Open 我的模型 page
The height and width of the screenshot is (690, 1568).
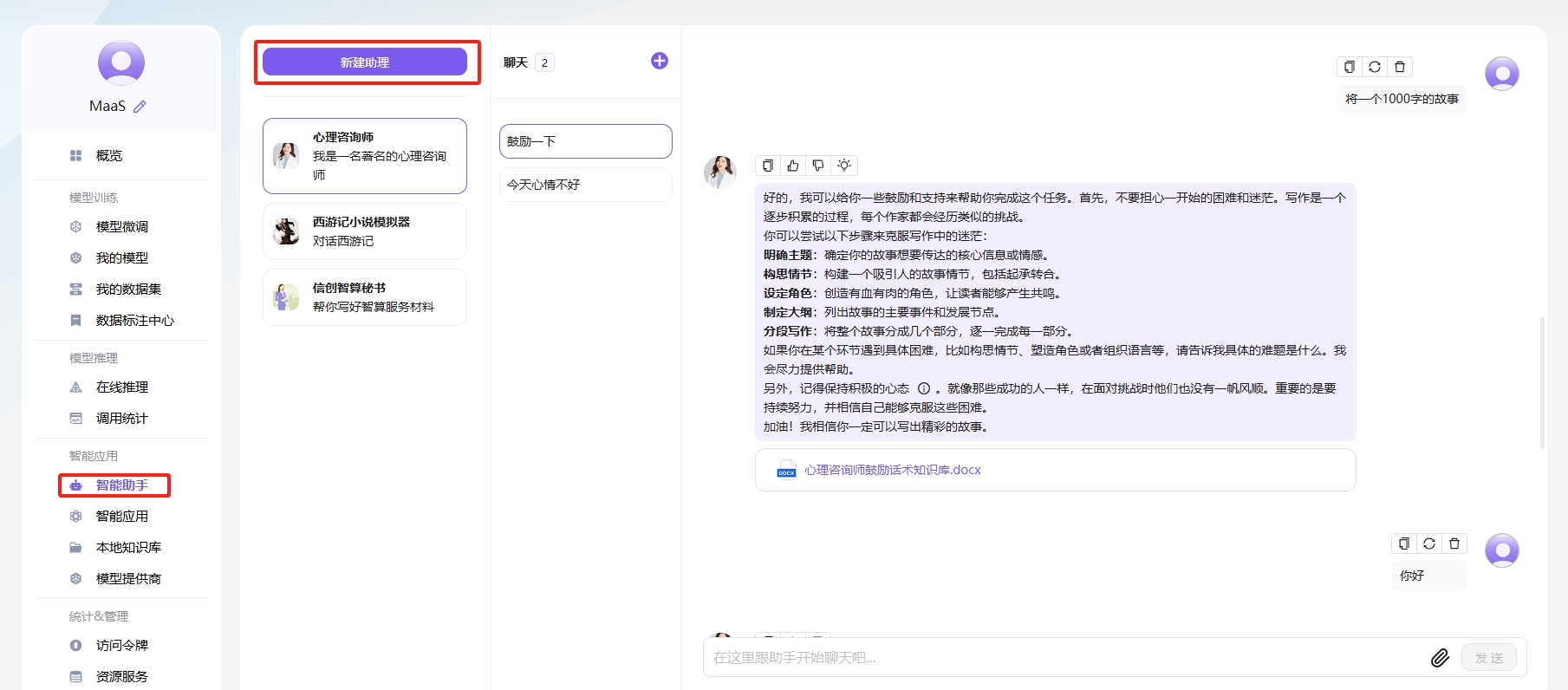coord(121,257)
